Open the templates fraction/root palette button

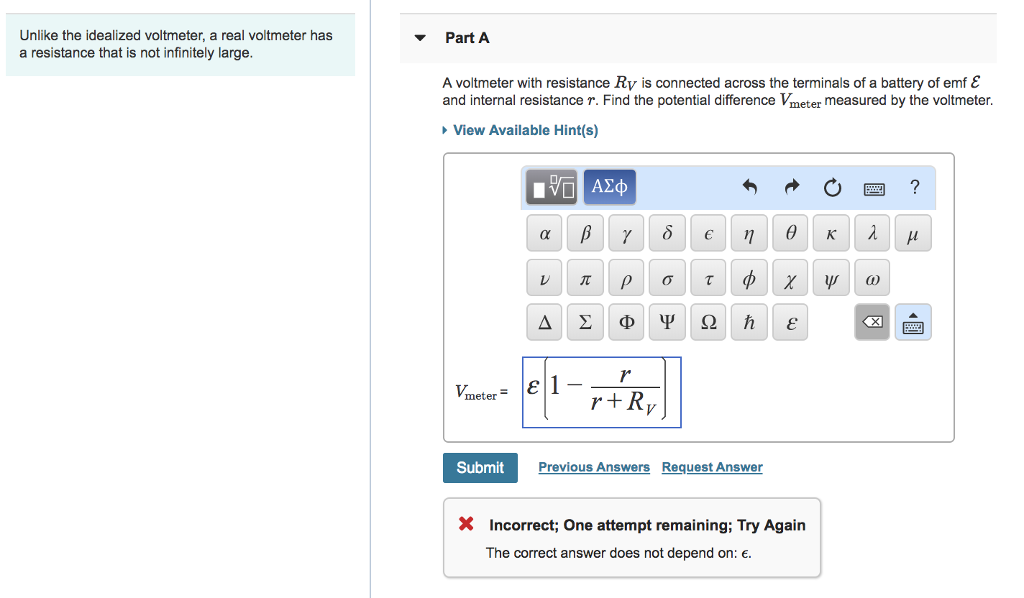[x=552, y=187]
